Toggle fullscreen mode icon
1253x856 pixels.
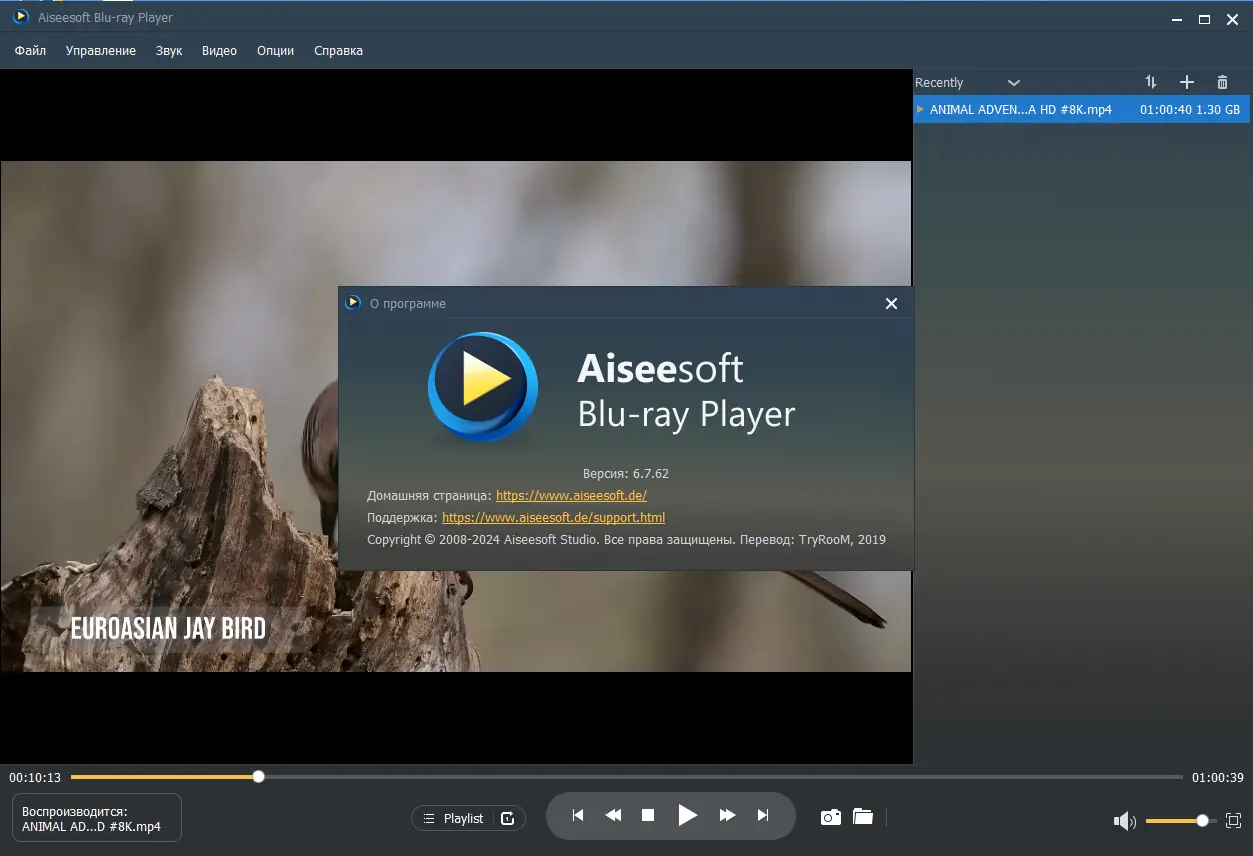point(1233,820)
